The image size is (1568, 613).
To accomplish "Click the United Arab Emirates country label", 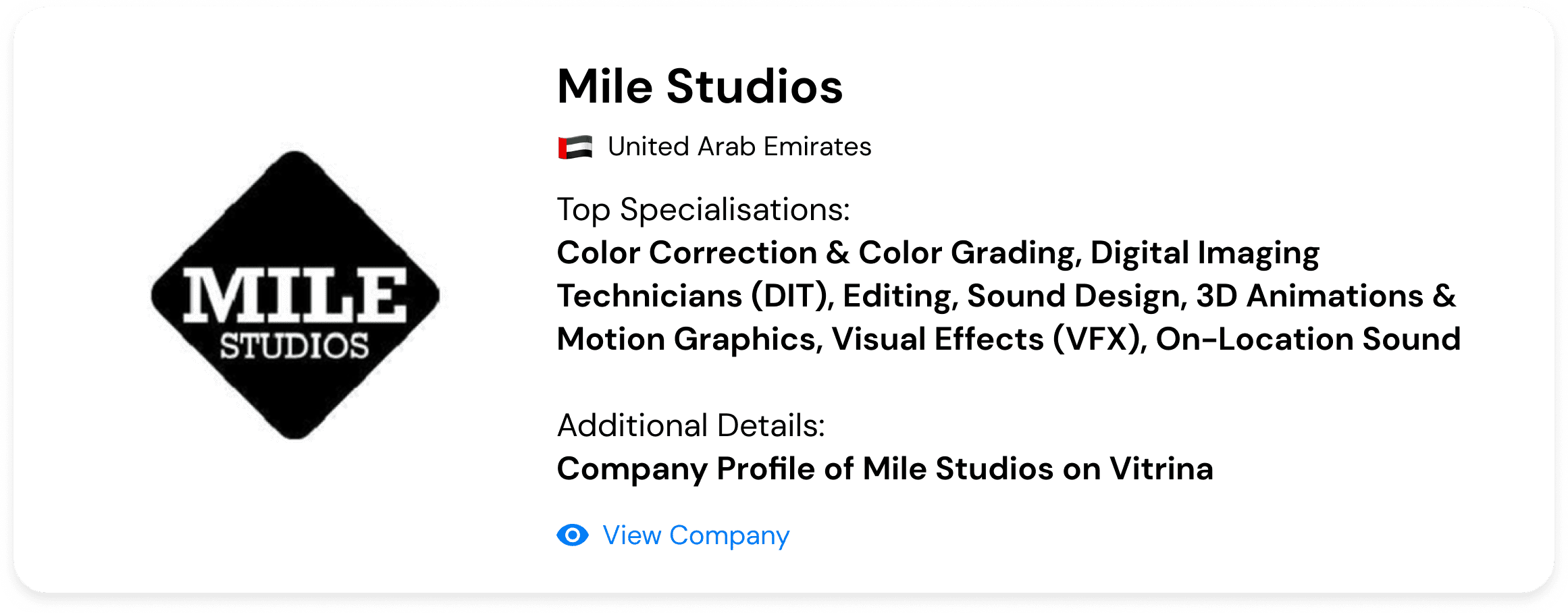I will point(739,146).
